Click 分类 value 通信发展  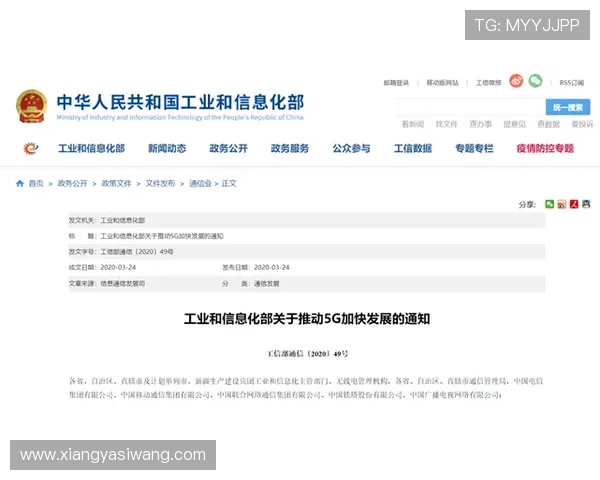coord(267,284)
